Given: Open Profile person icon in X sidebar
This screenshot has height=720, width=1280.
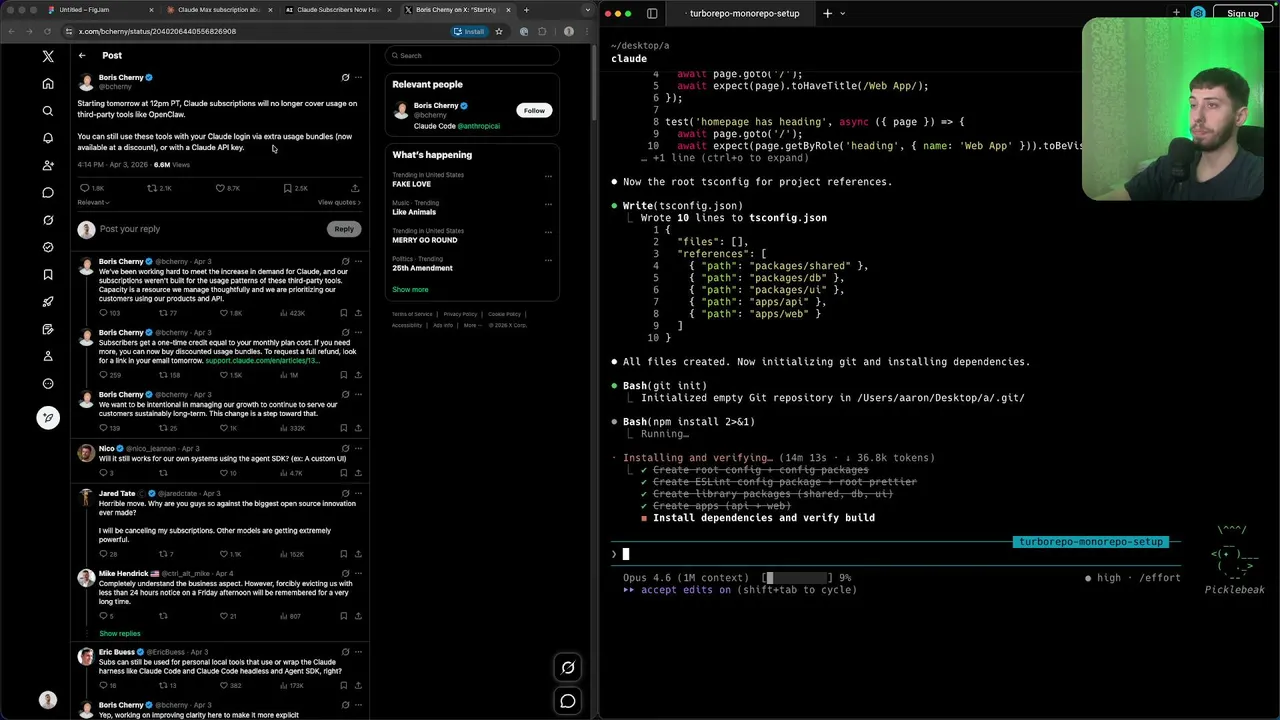Looking at the screenshot, I should 48,356.
